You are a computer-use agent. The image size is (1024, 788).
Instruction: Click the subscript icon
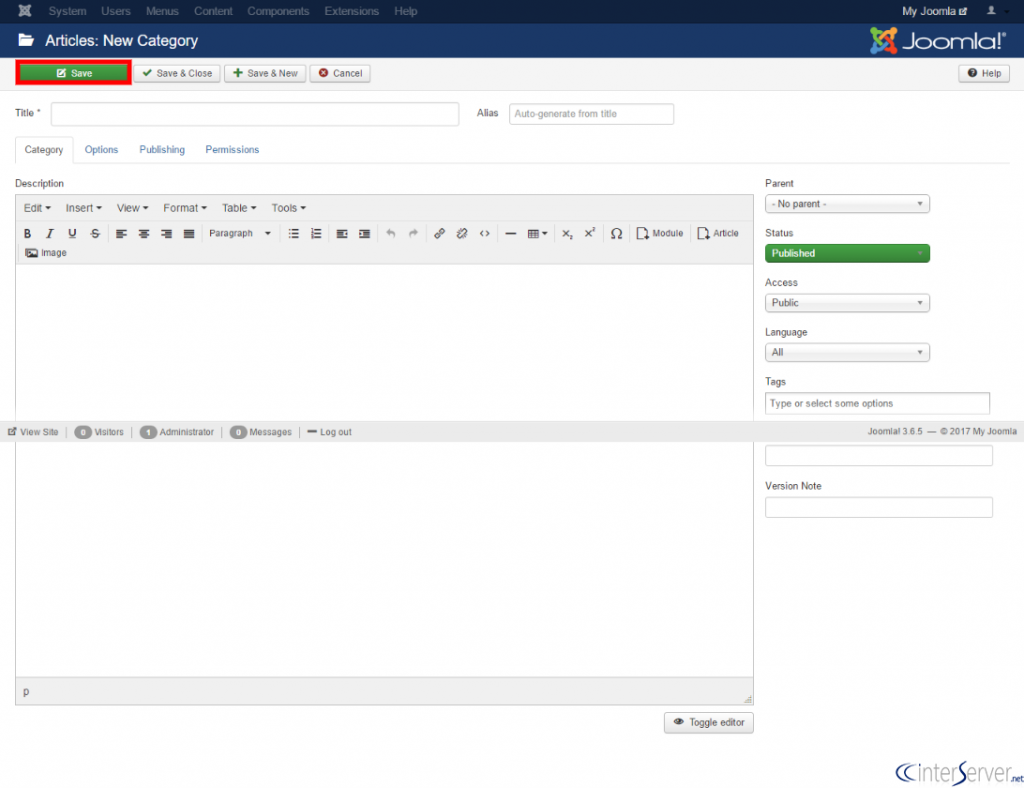[567, 233]
